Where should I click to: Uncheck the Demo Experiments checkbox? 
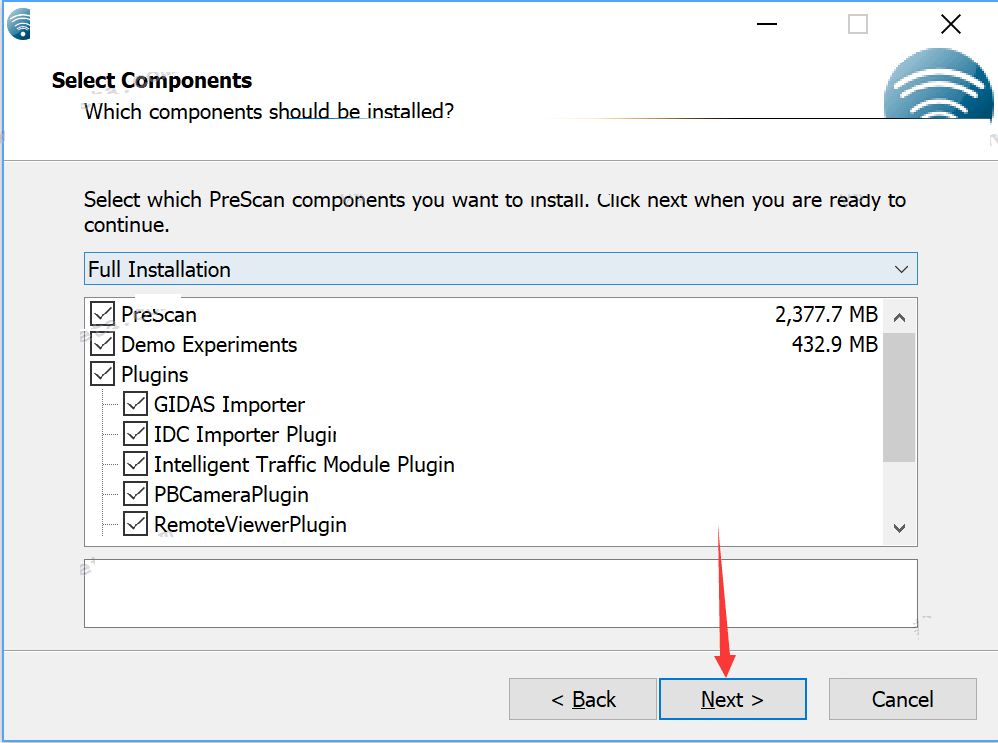click(103, 344)
